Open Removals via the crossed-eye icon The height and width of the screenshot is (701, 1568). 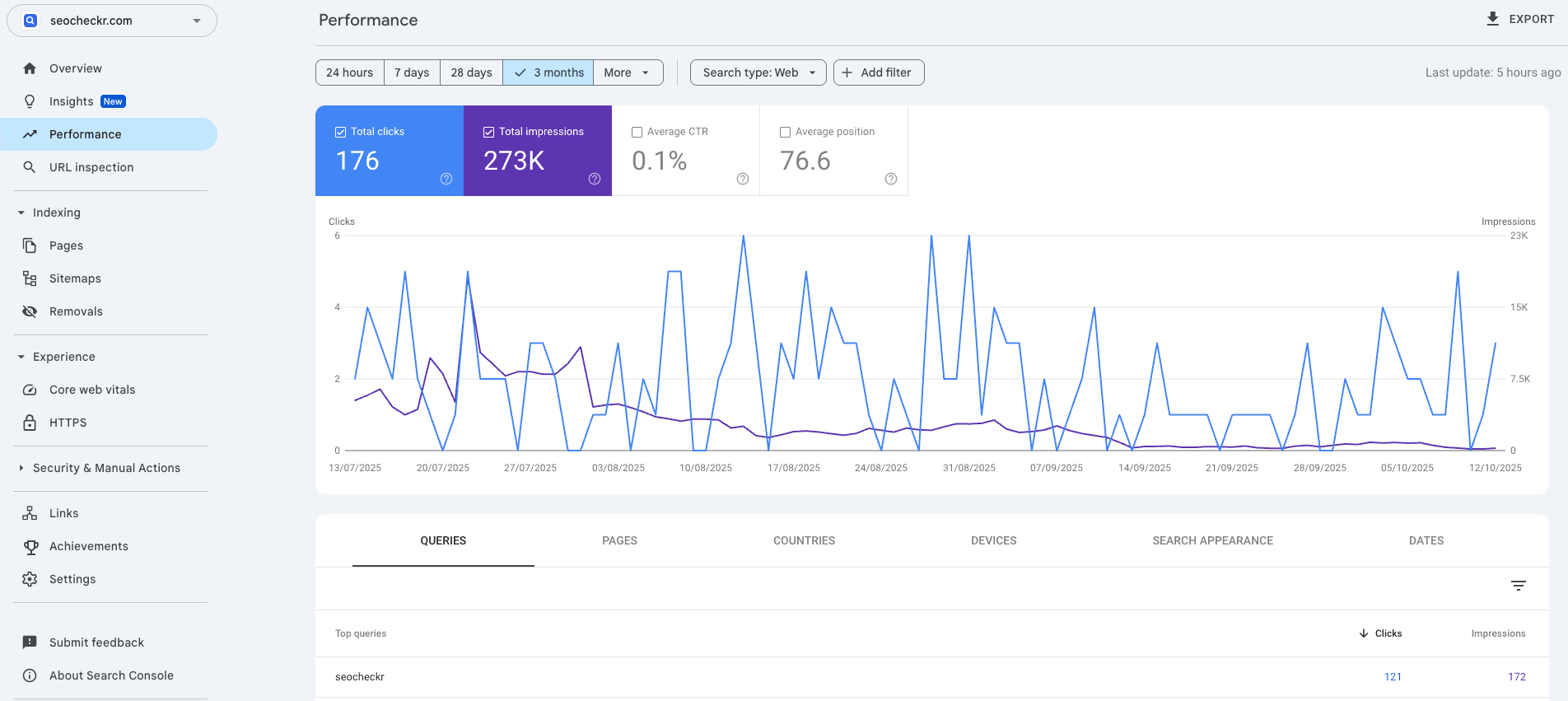pyautogui.click(x=30, y=311)
